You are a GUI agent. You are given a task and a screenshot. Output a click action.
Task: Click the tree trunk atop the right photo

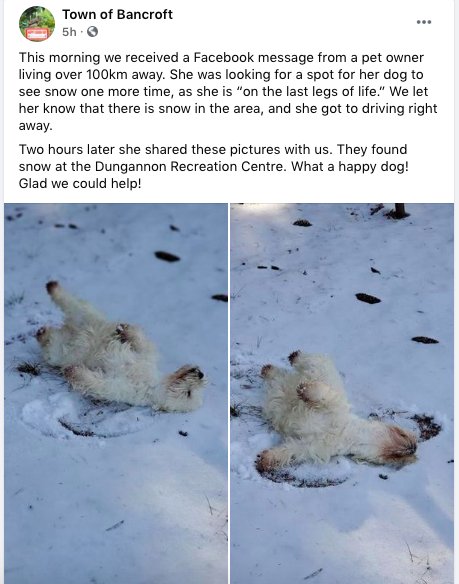pyautogui.click(x=399, y=210)
